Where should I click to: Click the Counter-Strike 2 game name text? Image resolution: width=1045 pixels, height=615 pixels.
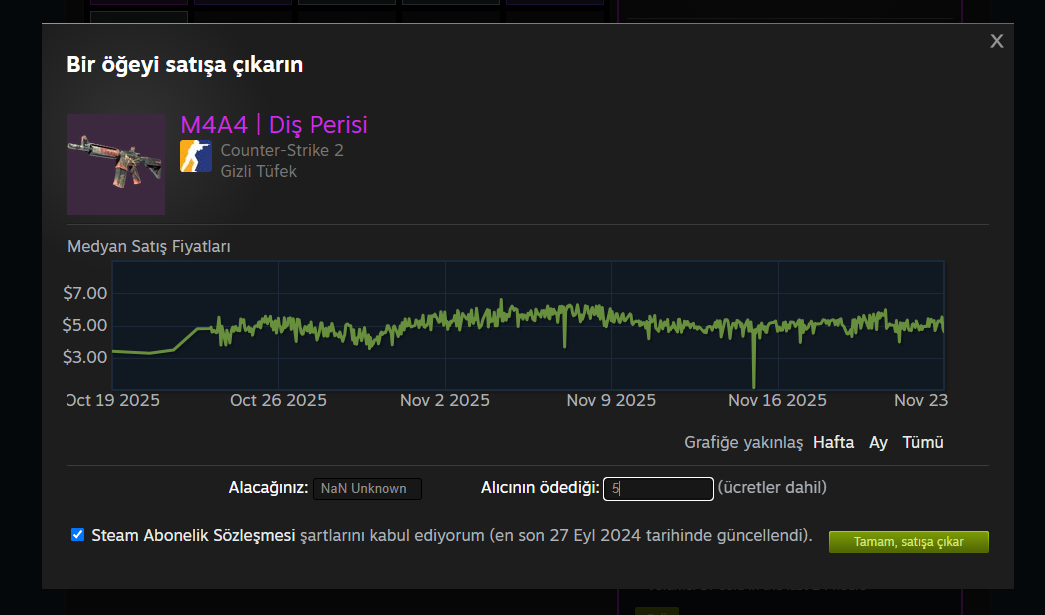[x=282, y=151]
